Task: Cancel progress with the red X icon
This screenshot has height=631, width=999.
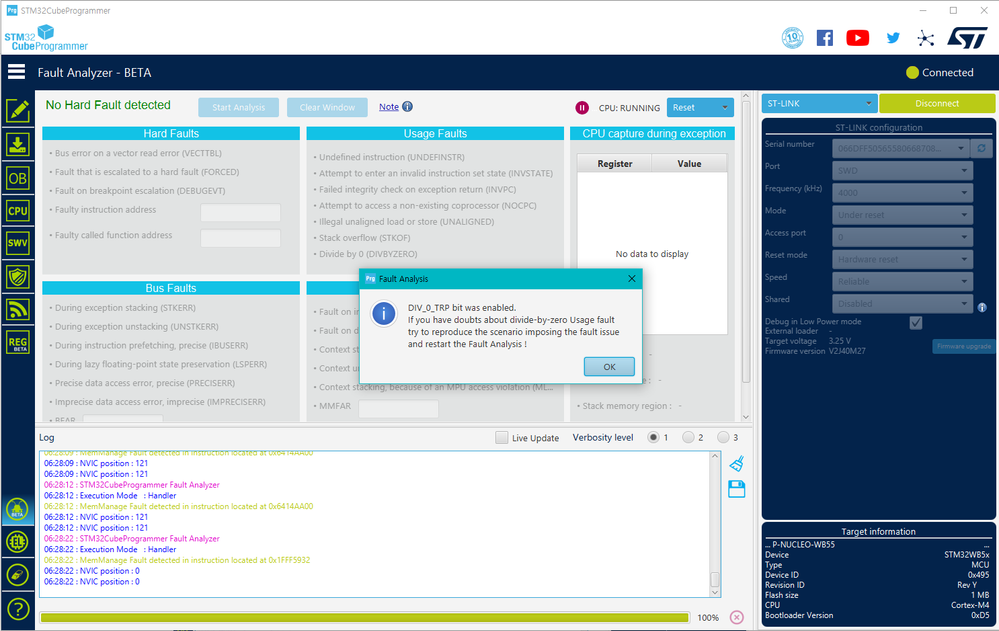Action: coord(737,617)
